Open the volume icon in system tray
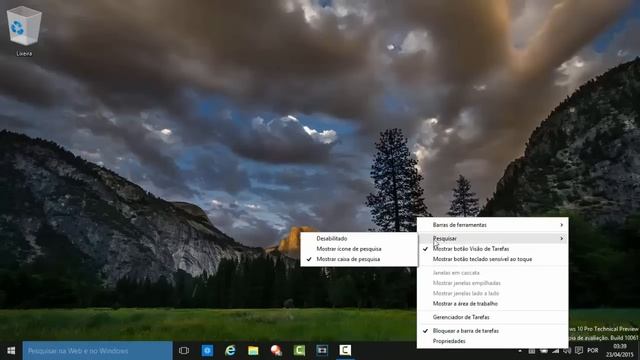 (x=567, y=351)
